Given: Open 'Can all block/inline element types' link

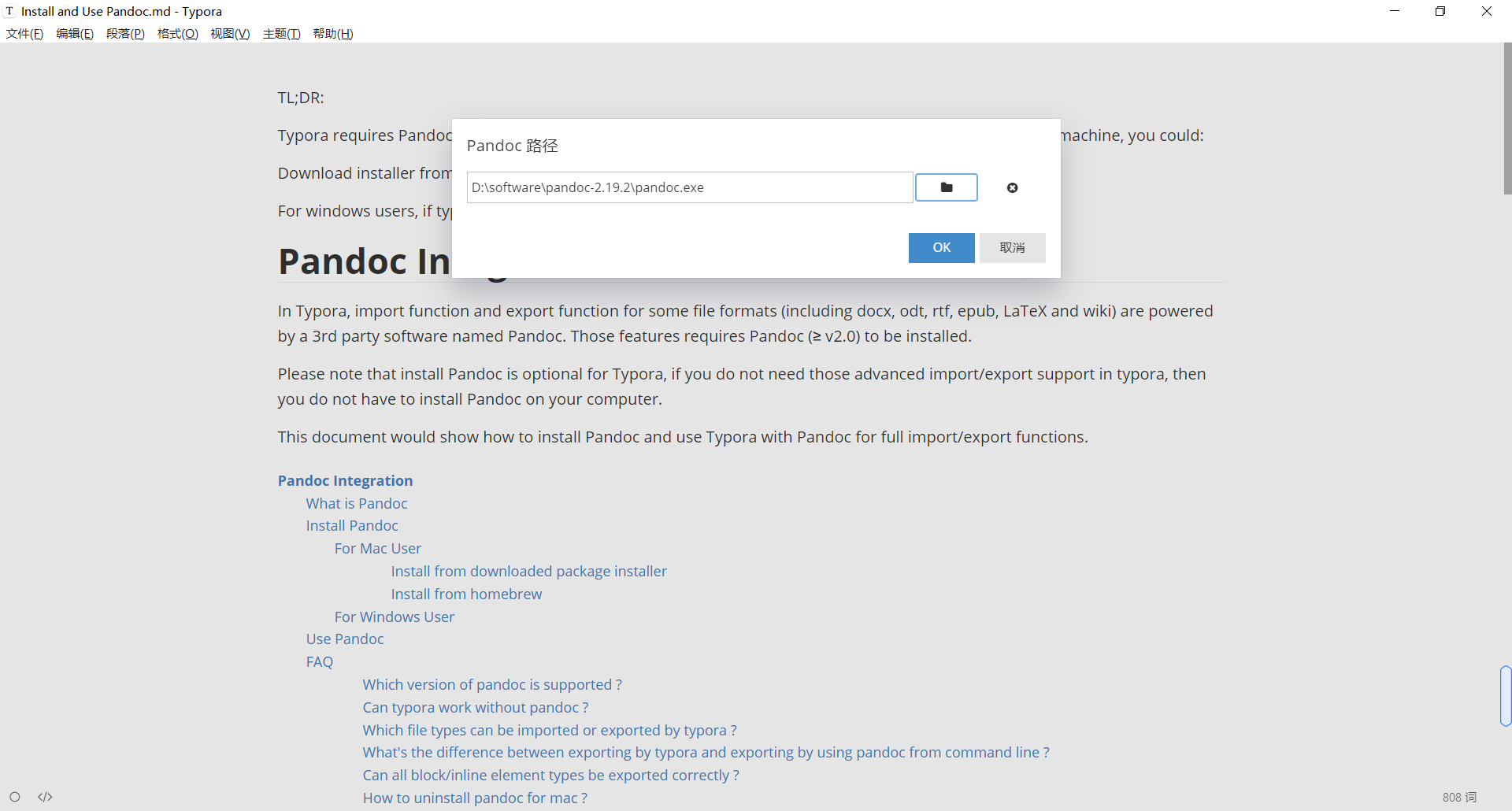Looking at the screenshot, I should pyautogui.click(x=551, y=775).
